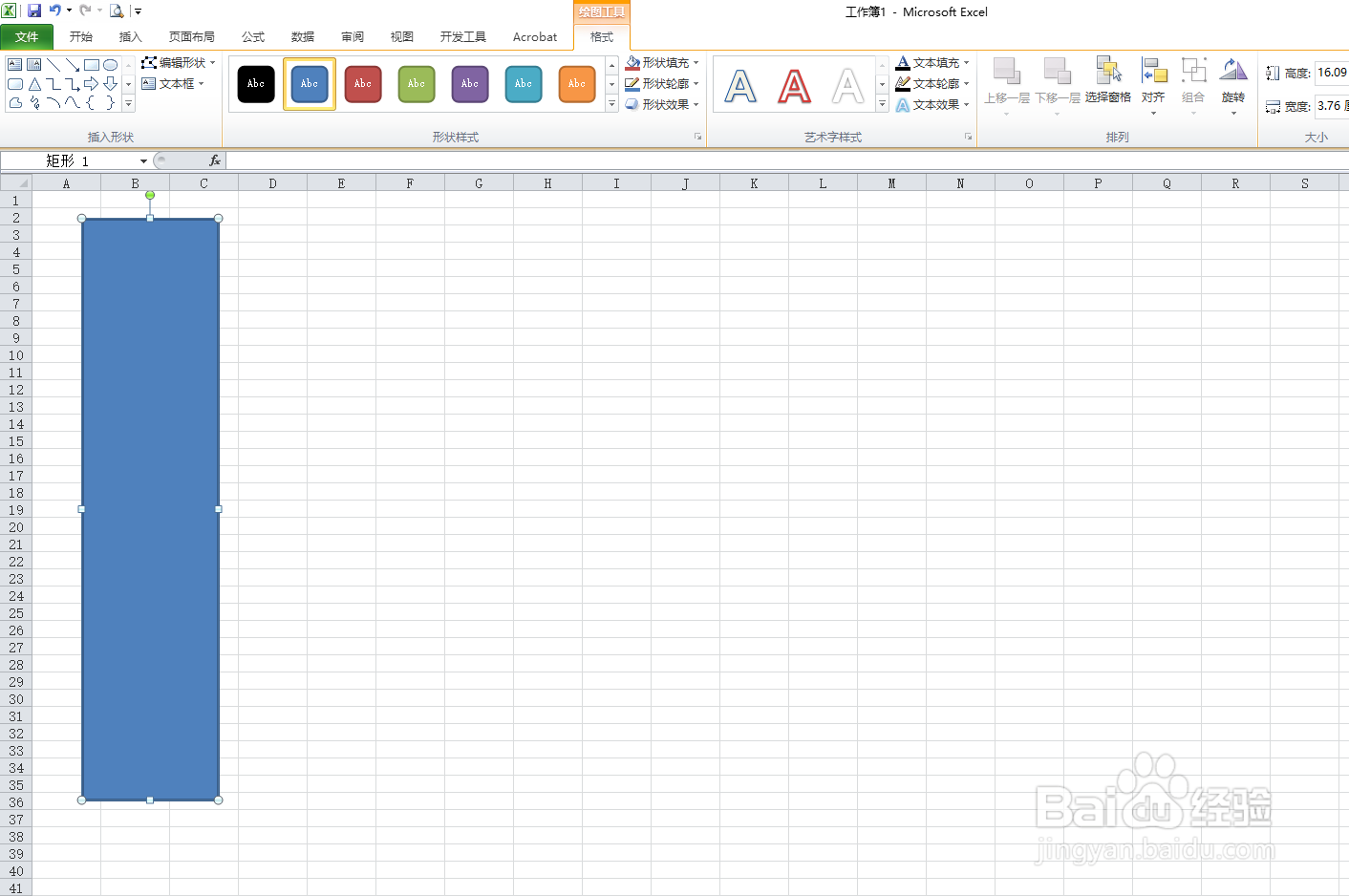This screenshot has width=1349, height=896.
Task: Click the Undo button in Quick Access Toolbar
Action: (x=56, y=11)
